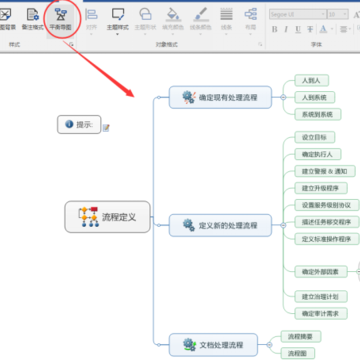Viewport: 360px width, 360px height.
Task: Open the 备注格式 notes format tool
Action: pos(33,19)
